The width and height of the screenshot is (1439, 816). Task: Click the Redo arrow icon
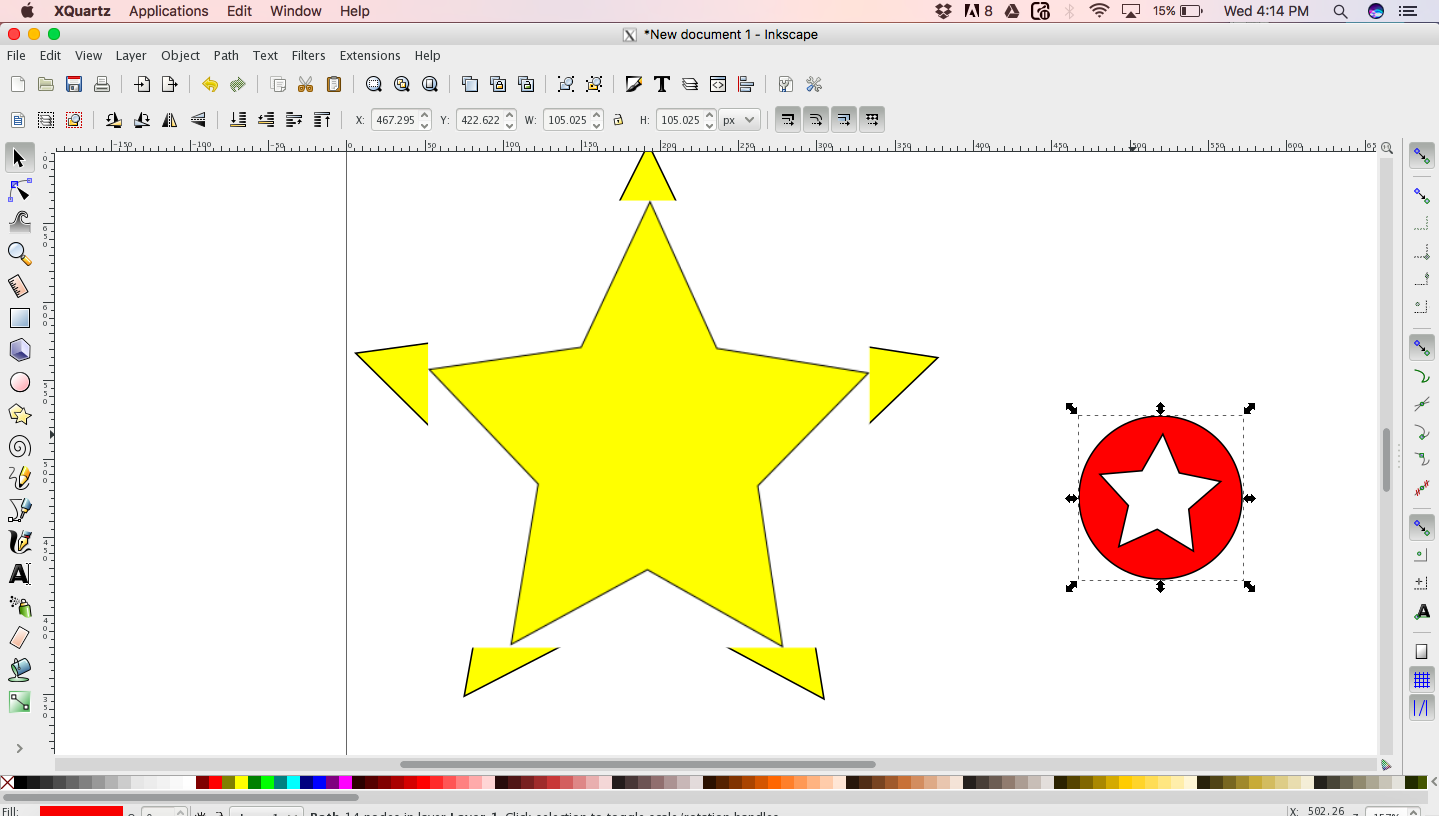tap(237, 84)
